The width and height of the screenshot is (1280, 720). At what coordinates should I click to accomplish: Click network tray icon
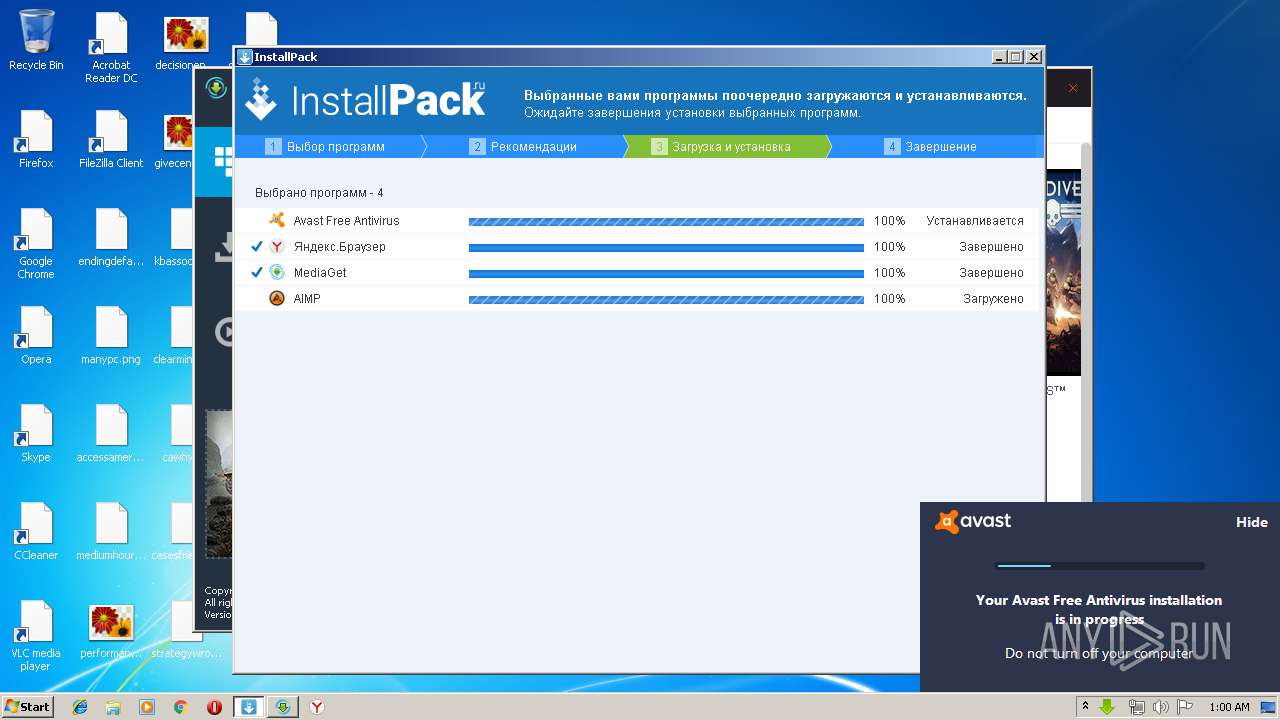1136,707
